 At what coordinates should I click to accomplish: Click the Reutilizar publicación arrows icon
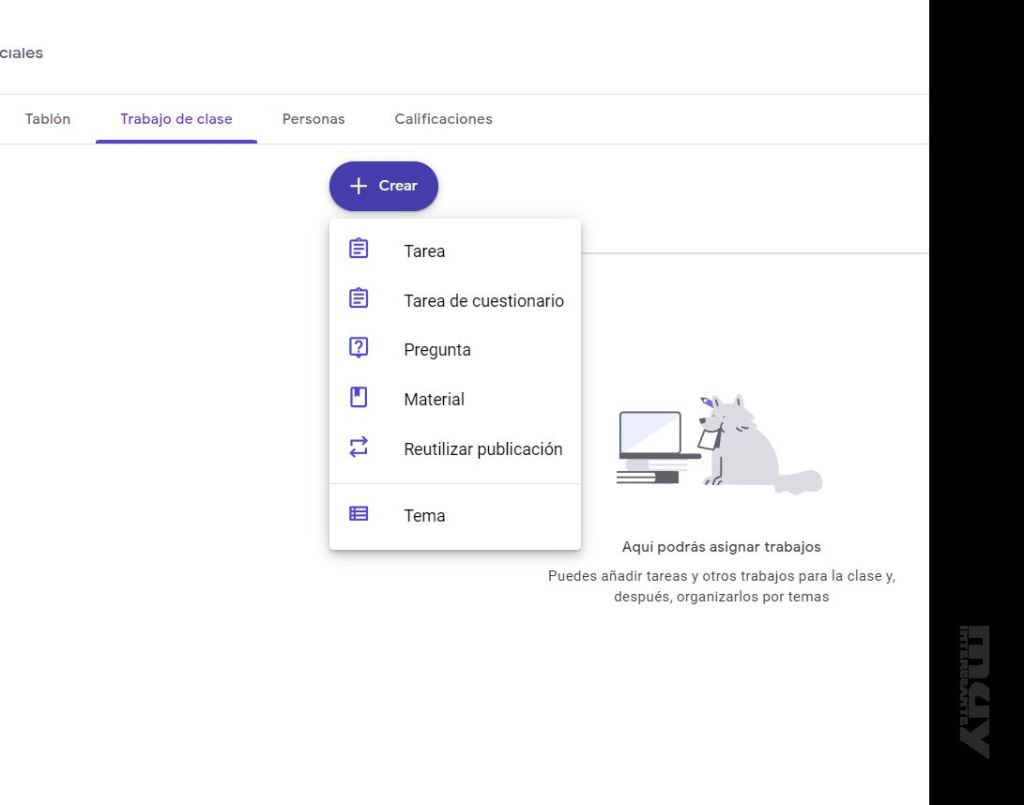coord(358,448)
